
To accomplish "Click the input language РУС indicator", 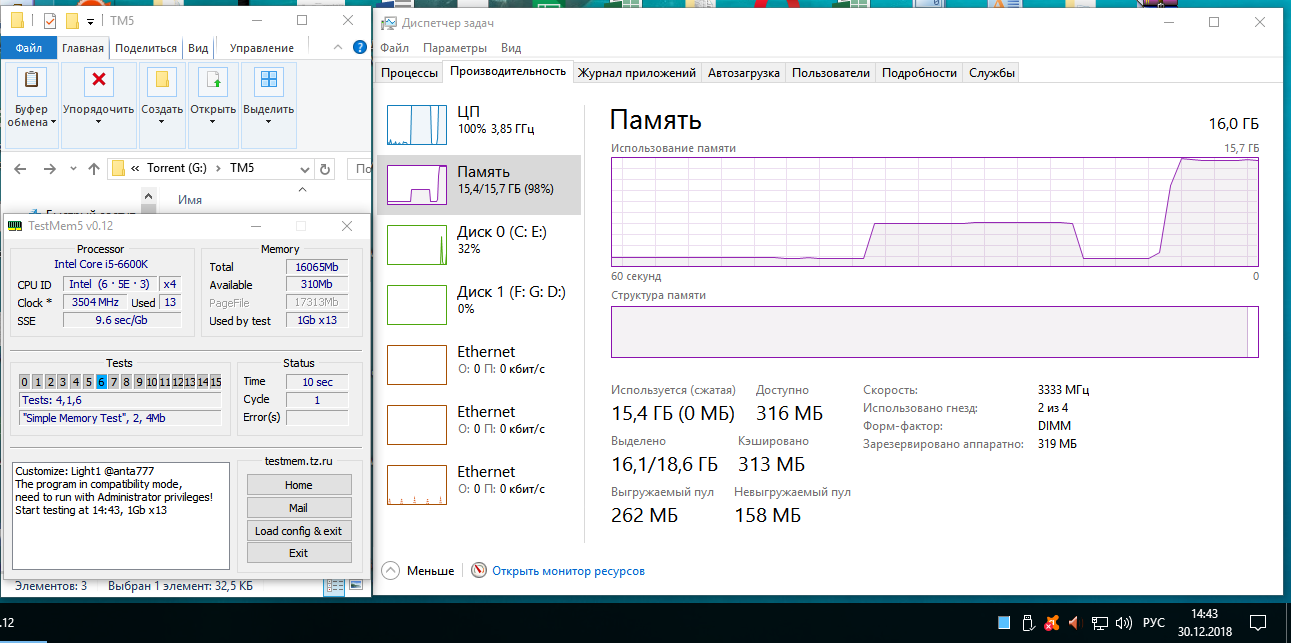I will point(1153,623).
